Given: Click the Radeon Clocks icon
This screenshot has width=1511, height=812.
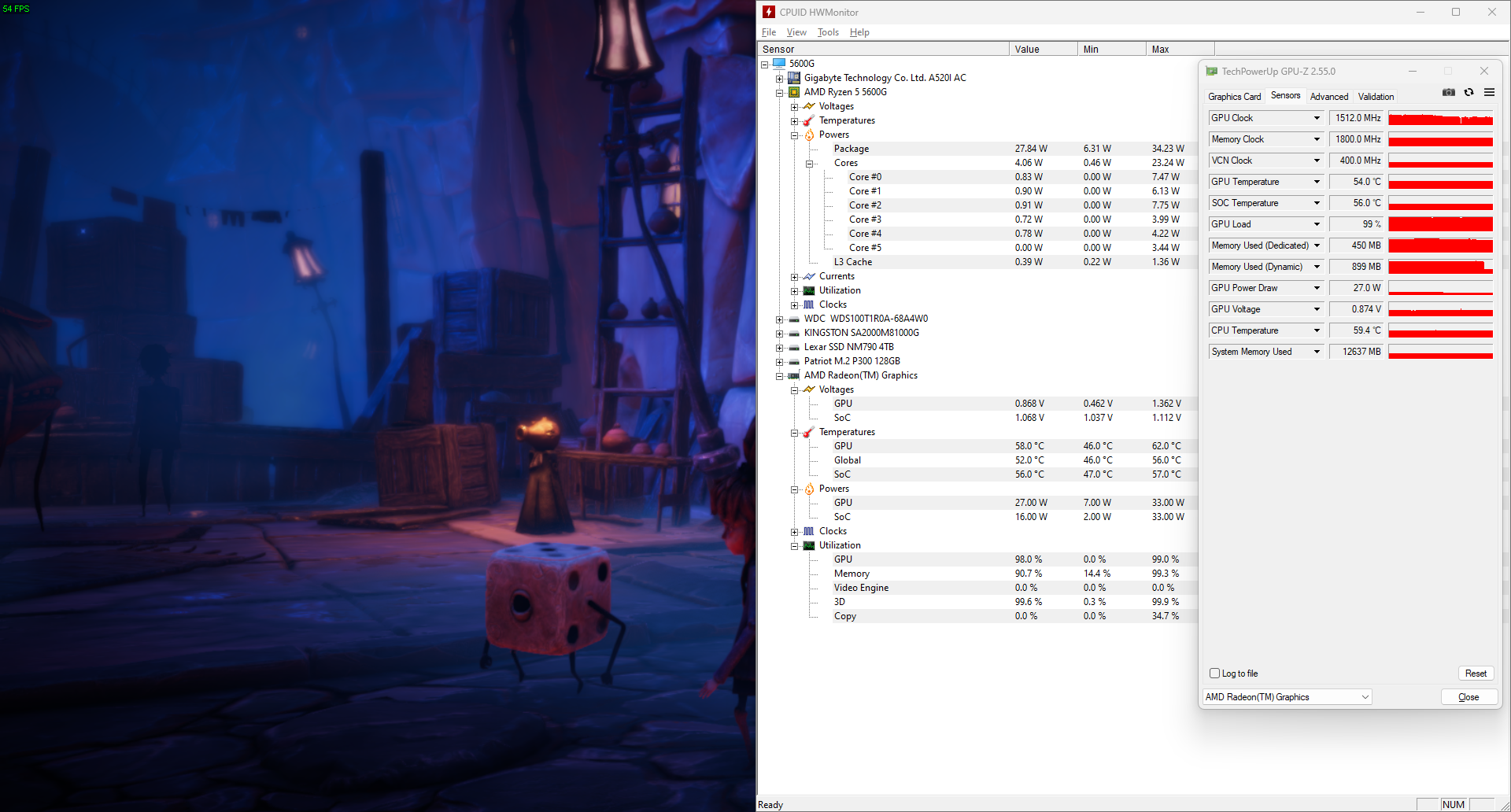Looking at the screenshot, I should [x=809, y=531].
